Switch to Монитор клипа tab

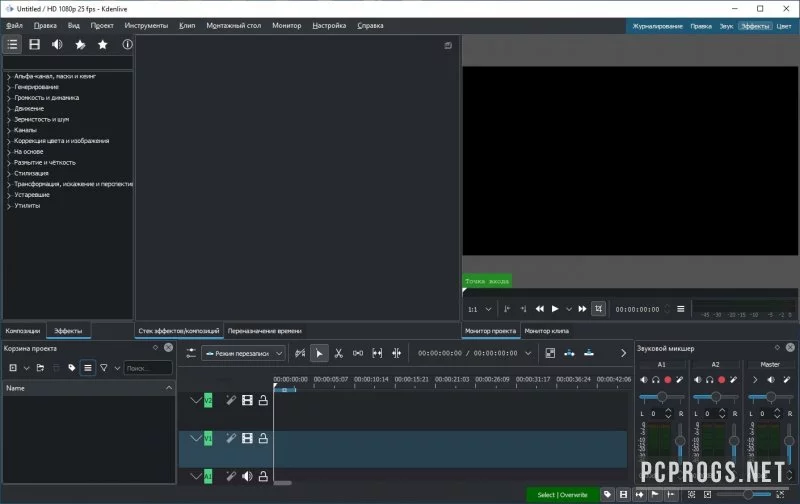[546, 331]
